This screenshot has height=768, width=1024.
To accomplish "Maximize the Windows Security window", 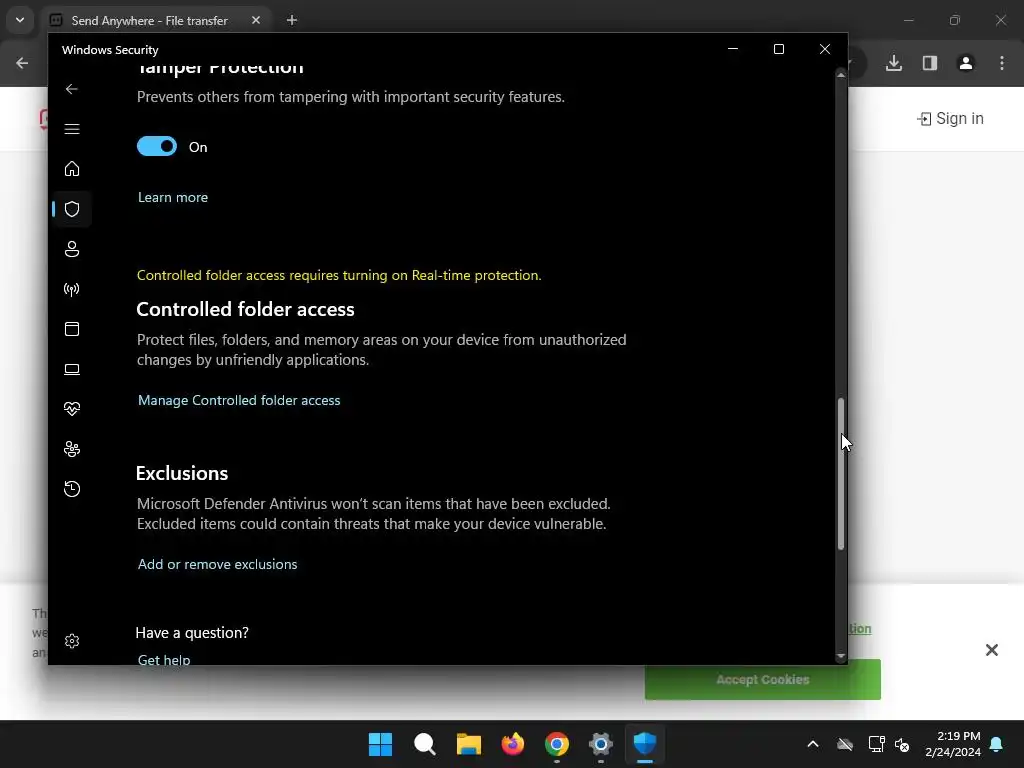I will (778, 49).
